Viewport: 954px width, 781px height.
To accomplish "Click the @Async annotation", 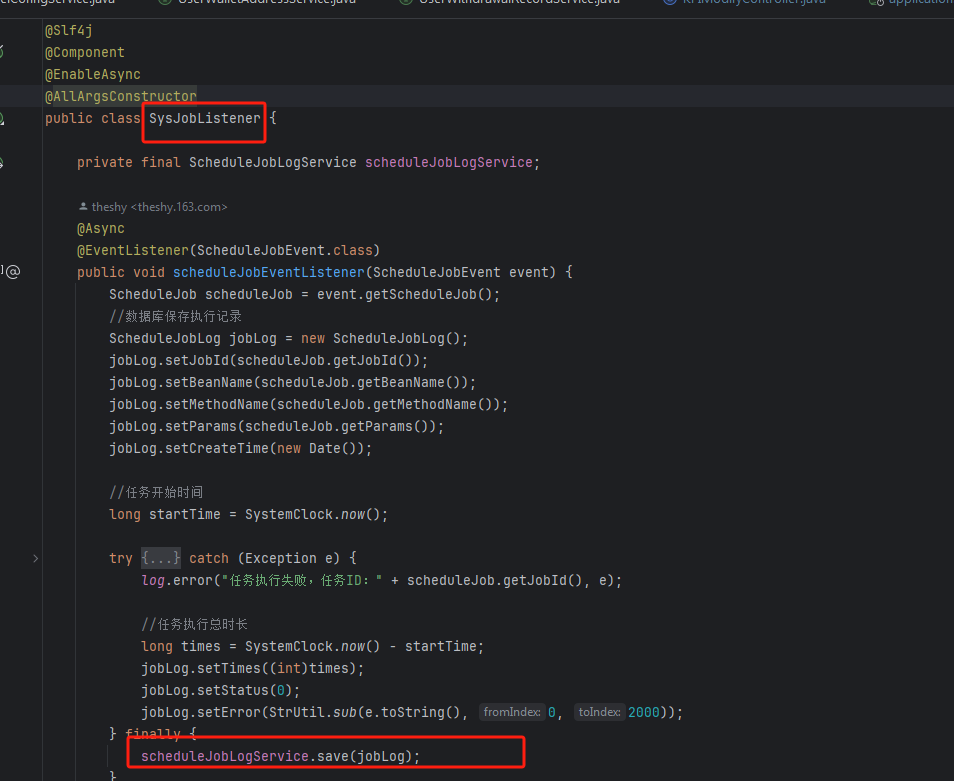I will coord(101,228).
